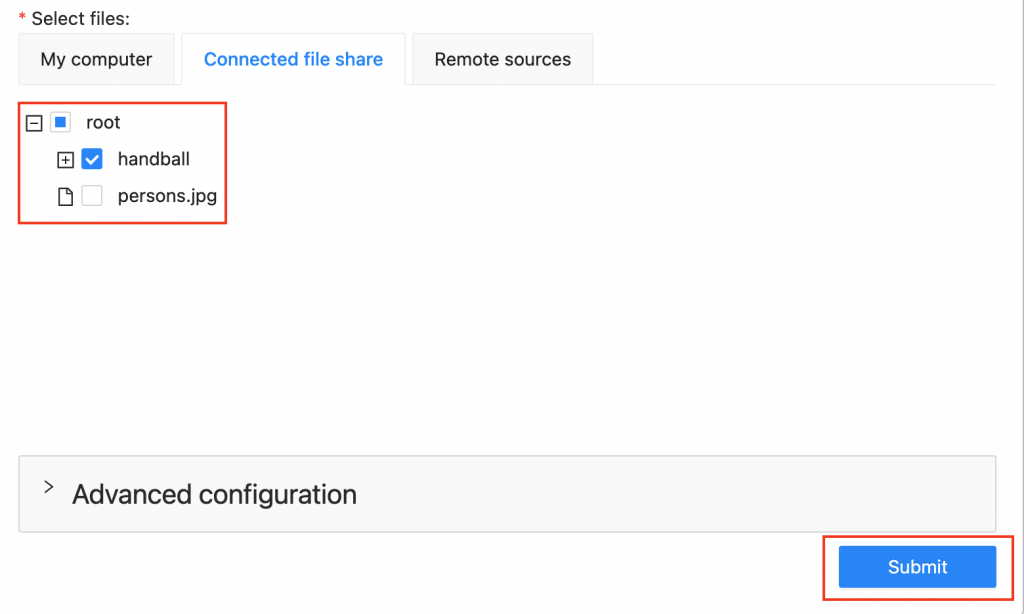Image resolution: width=1024 pixels, height=614 pixels.
Task: Select the Connected file share tab
Action: 293,59
